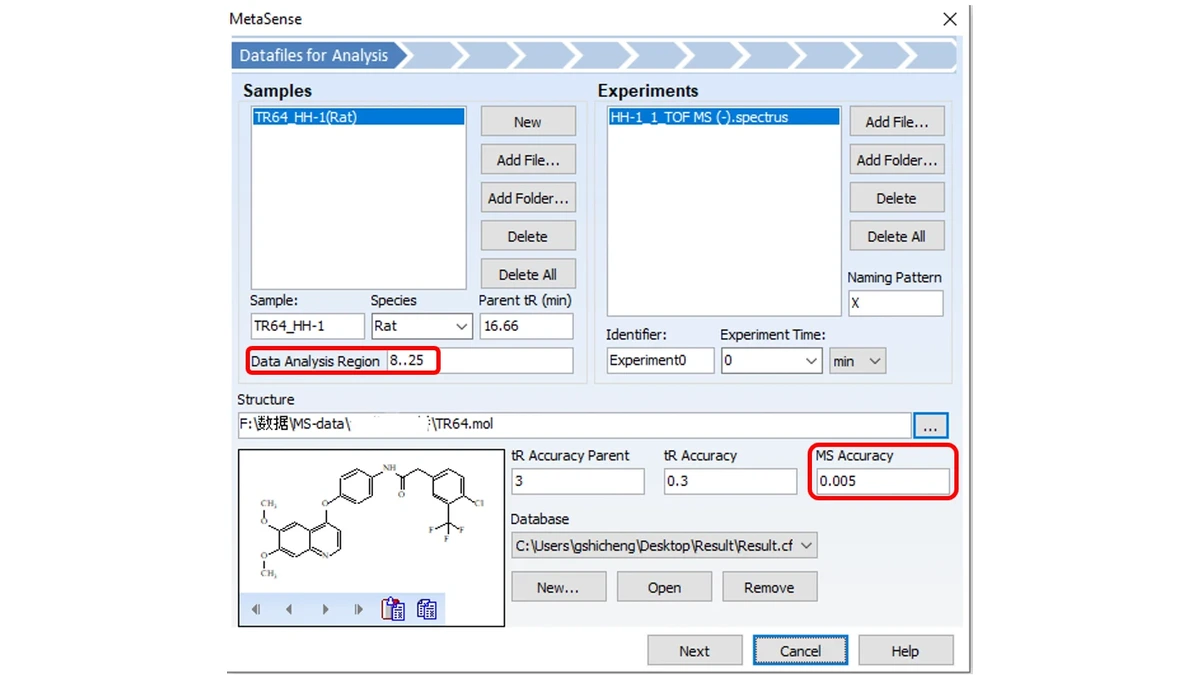This screenshot has height=675, width=1200.
Task: Jump to last structure in viewer
Action: click(358, 609)
